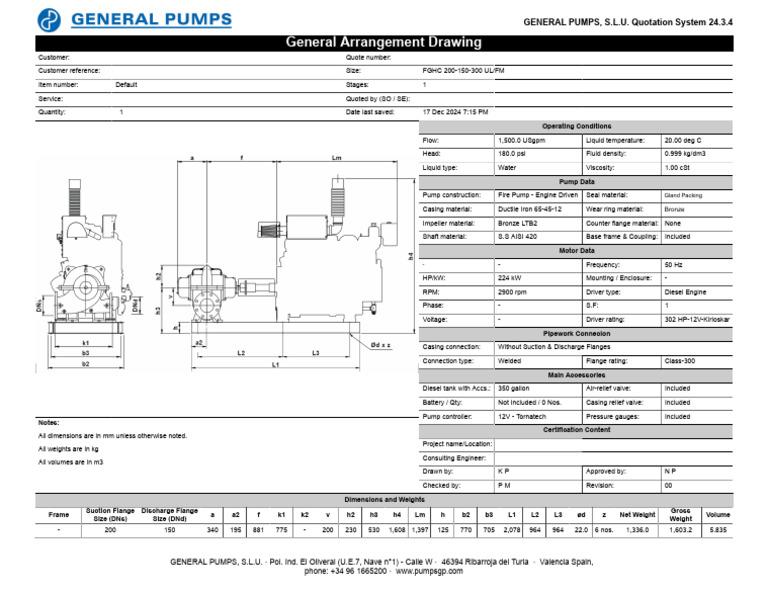Screen dimensions: 768x594
Task: Click net weight value "1,336.0"
Action: [637, 530]
